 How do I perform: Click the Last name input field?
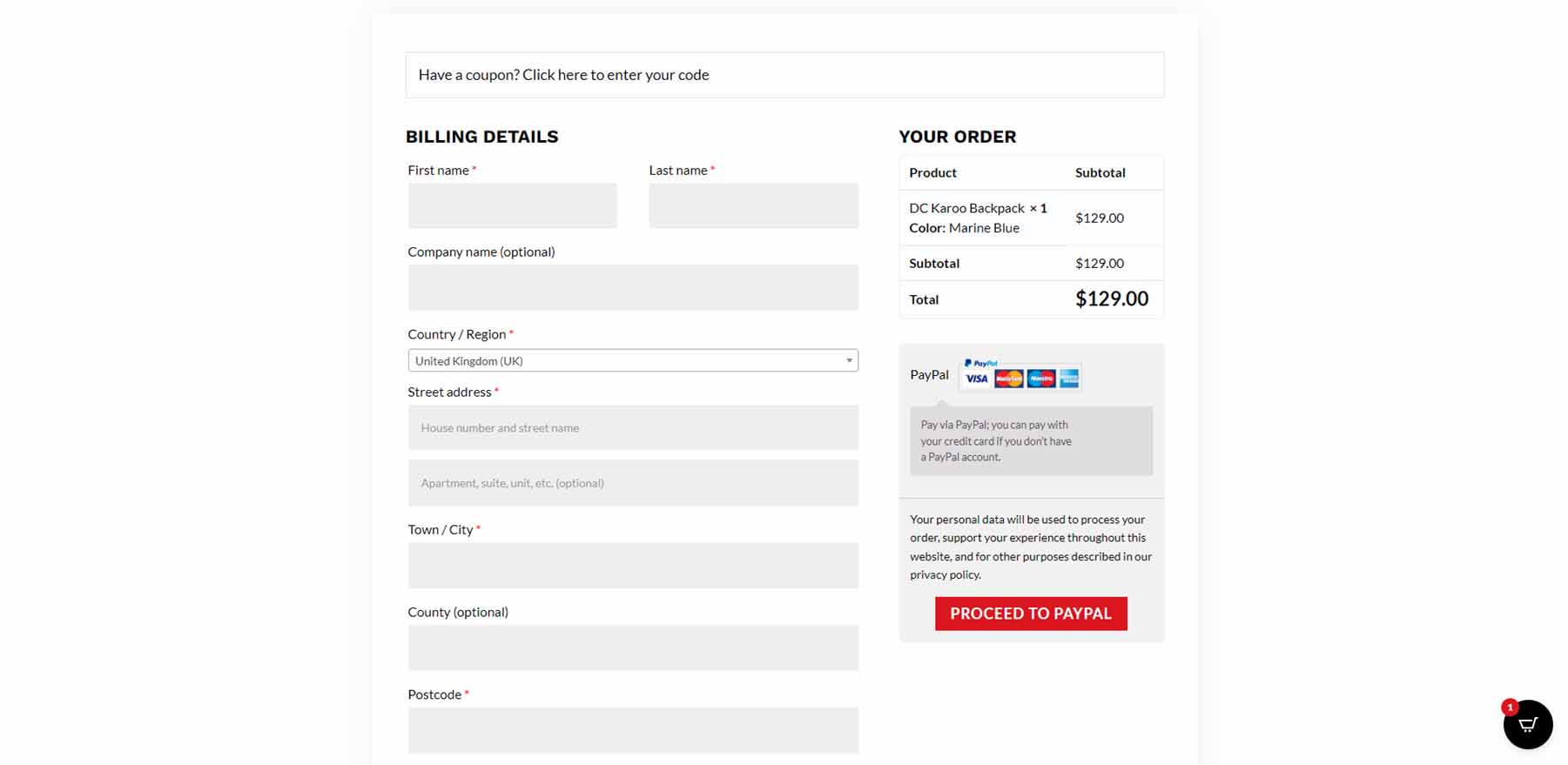(753, 205)
